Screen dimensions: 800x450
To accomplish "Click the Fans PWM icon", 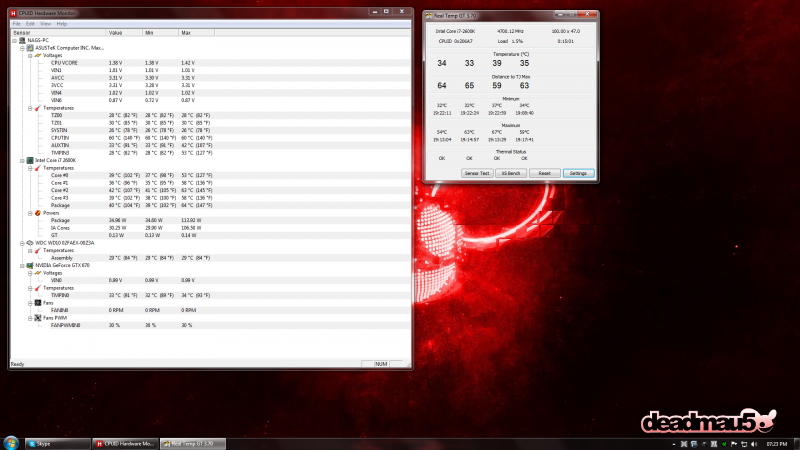I will point(38,318).
